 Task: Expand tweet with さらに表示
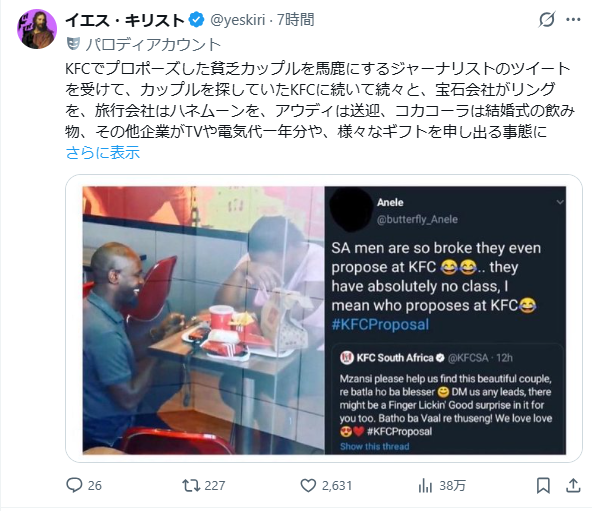click(103, 153)
